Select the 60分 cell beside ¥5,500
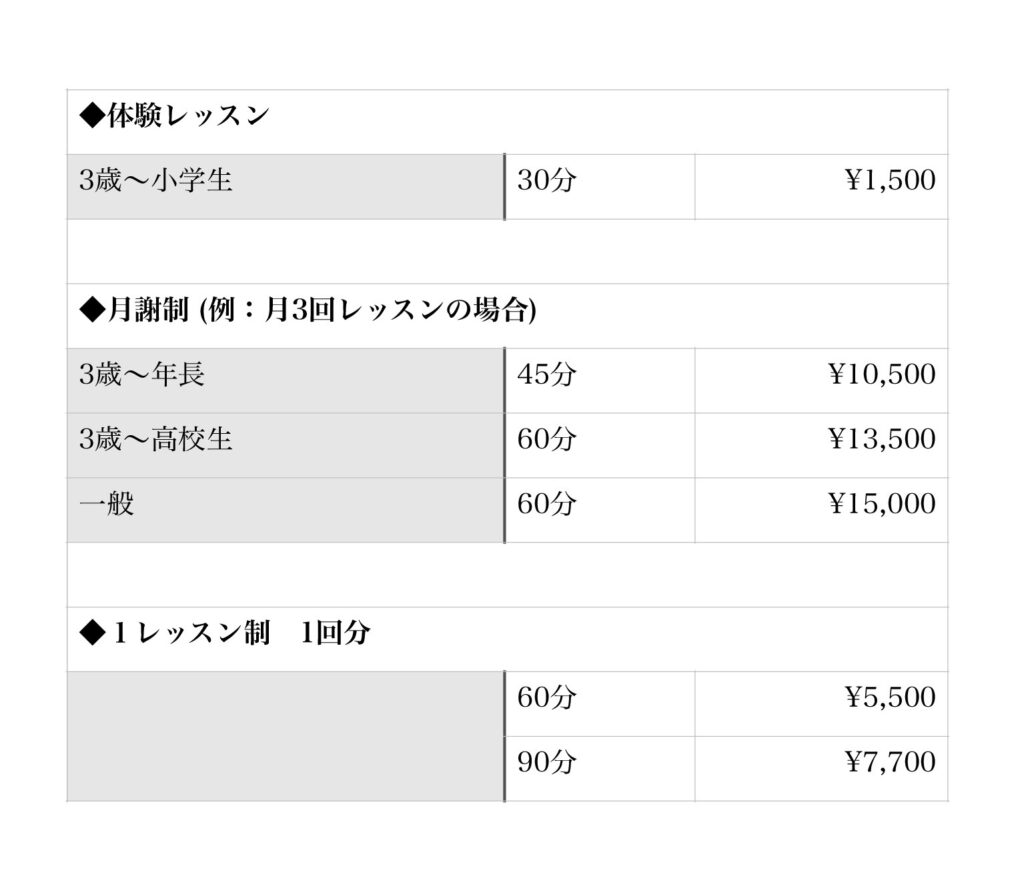The image size is (1024, 885). (600, 704)
